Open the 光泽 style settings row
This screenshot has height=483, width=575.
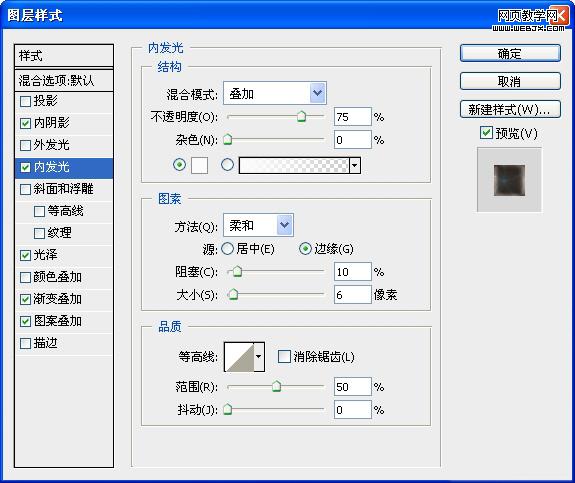coord(64,255)
